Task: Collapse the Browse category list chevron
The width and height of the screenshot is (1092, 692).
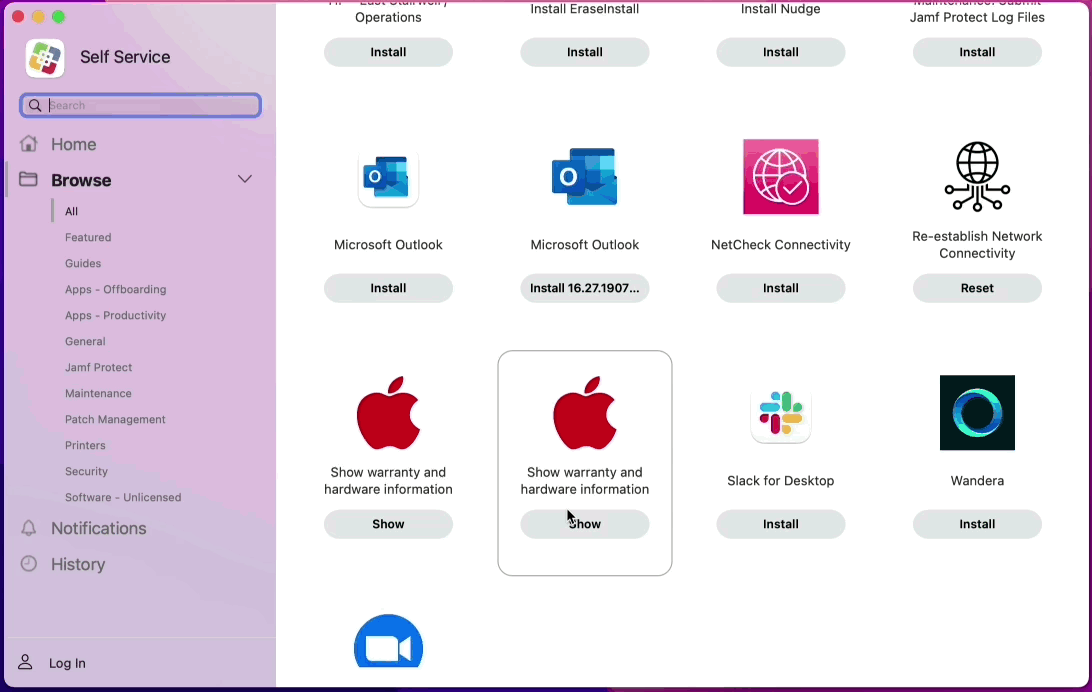Action: [x=244, y=179]
